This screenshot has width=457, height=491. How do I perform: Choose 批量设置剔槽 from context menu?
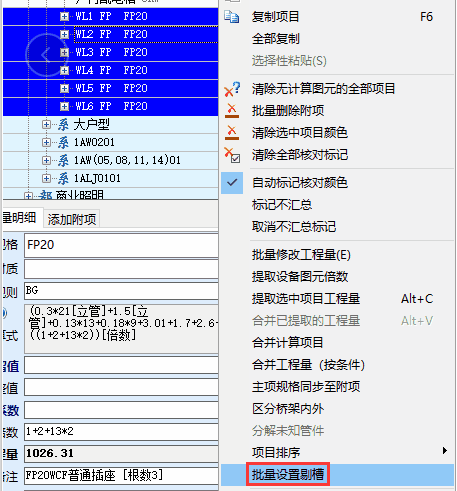[x=288, y=474]
